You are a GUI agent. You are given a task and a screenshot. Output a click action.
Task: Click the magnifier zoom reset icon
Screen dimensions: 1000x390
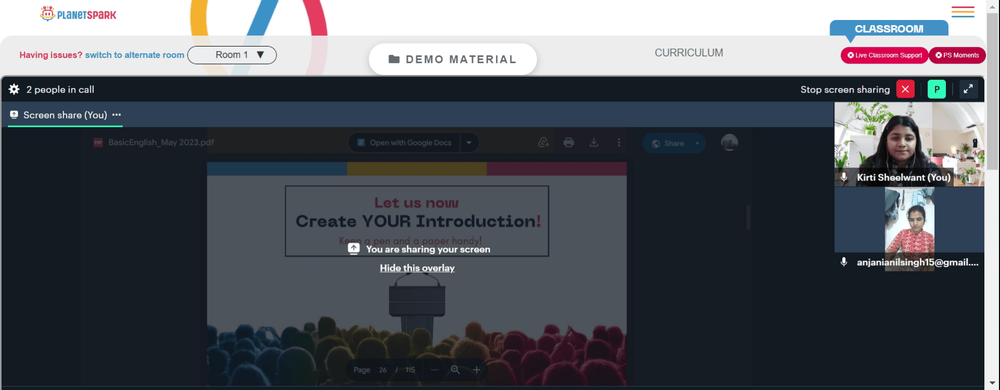point(455,370)
